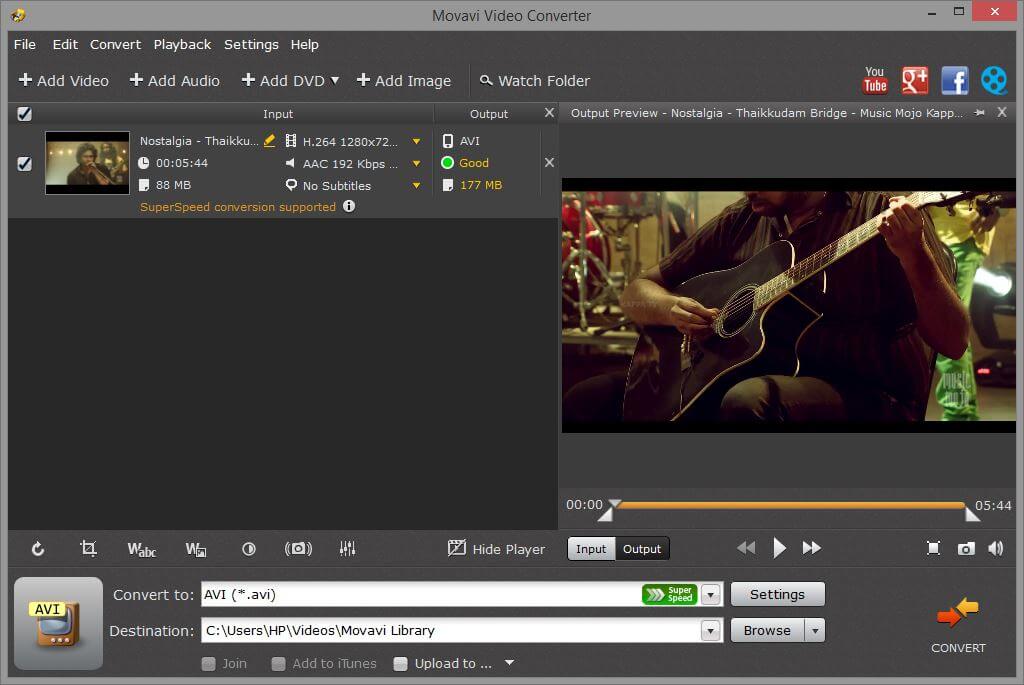This screenshot has width=1024, height=685.
Task: Close the Output Preview panel
Action: coord(1002,112)
